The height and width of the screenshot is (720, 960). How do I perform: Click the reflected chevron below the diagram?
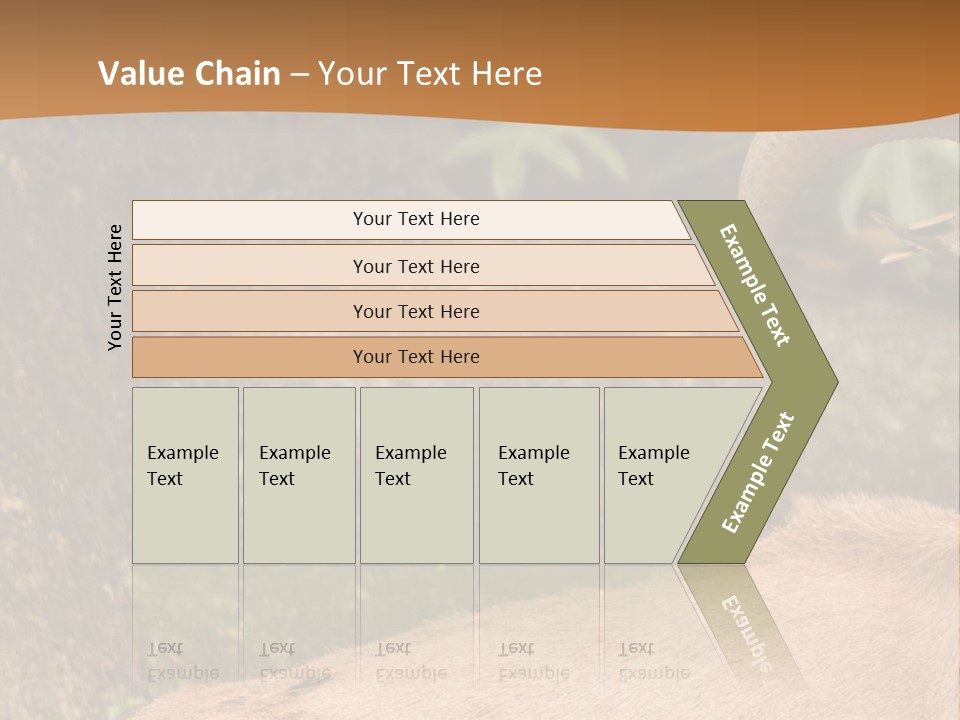(735, 618)
